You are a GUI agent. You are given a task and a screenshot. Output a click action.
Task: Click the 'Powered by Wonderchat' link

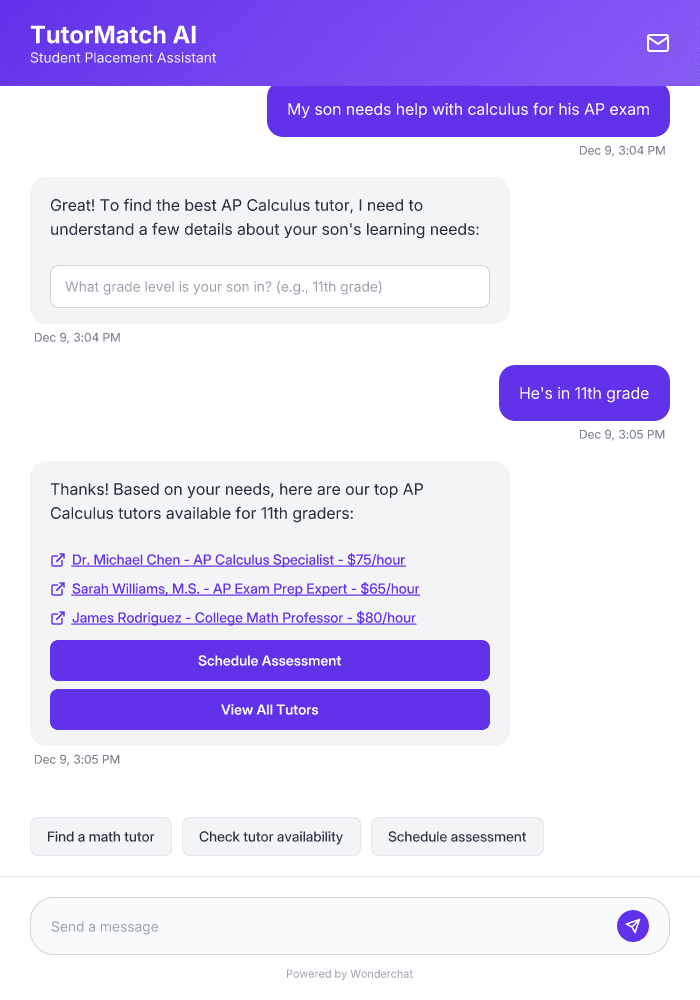(x=349, y=973)
